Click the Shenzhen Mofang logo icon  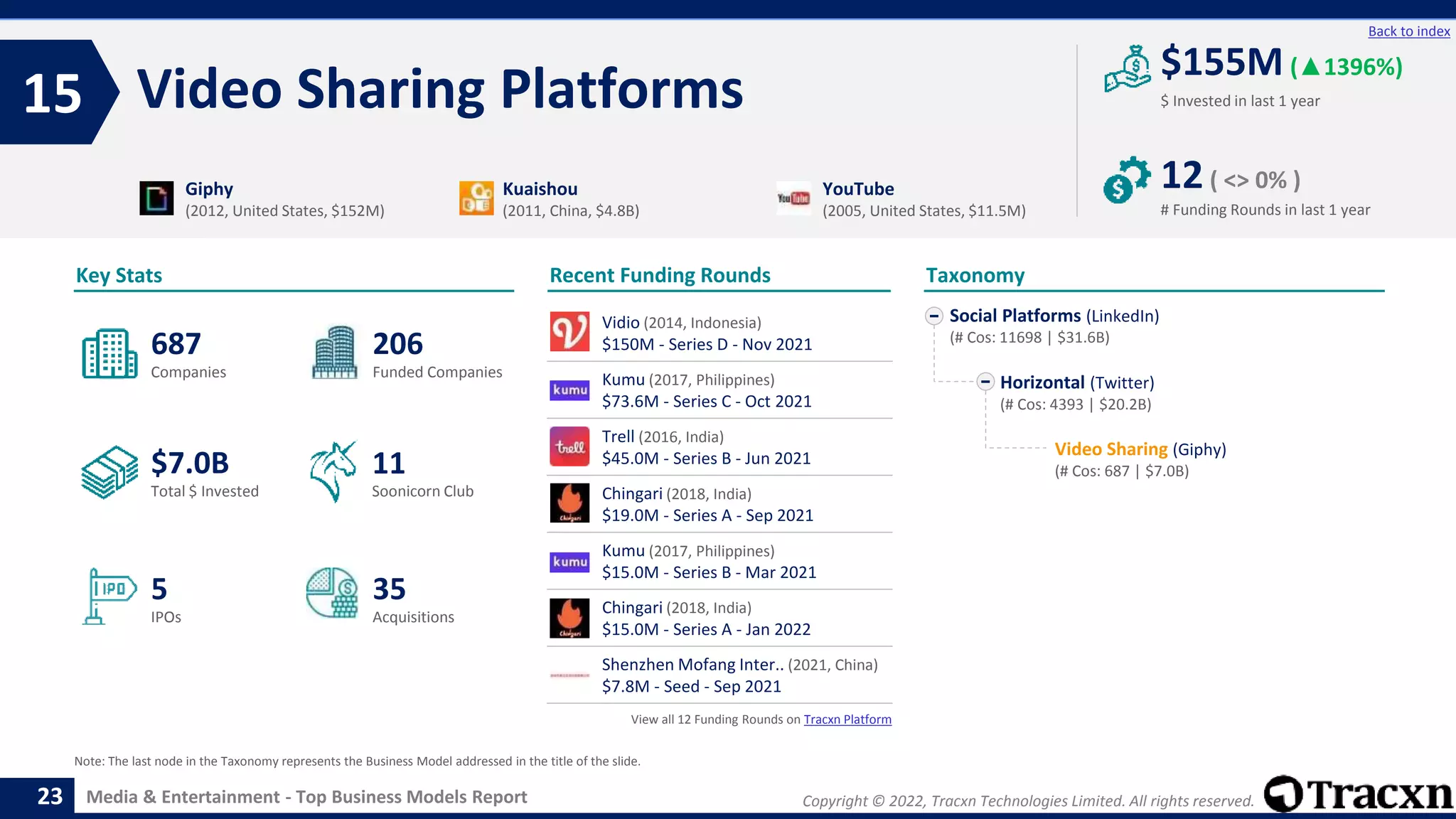569,675
